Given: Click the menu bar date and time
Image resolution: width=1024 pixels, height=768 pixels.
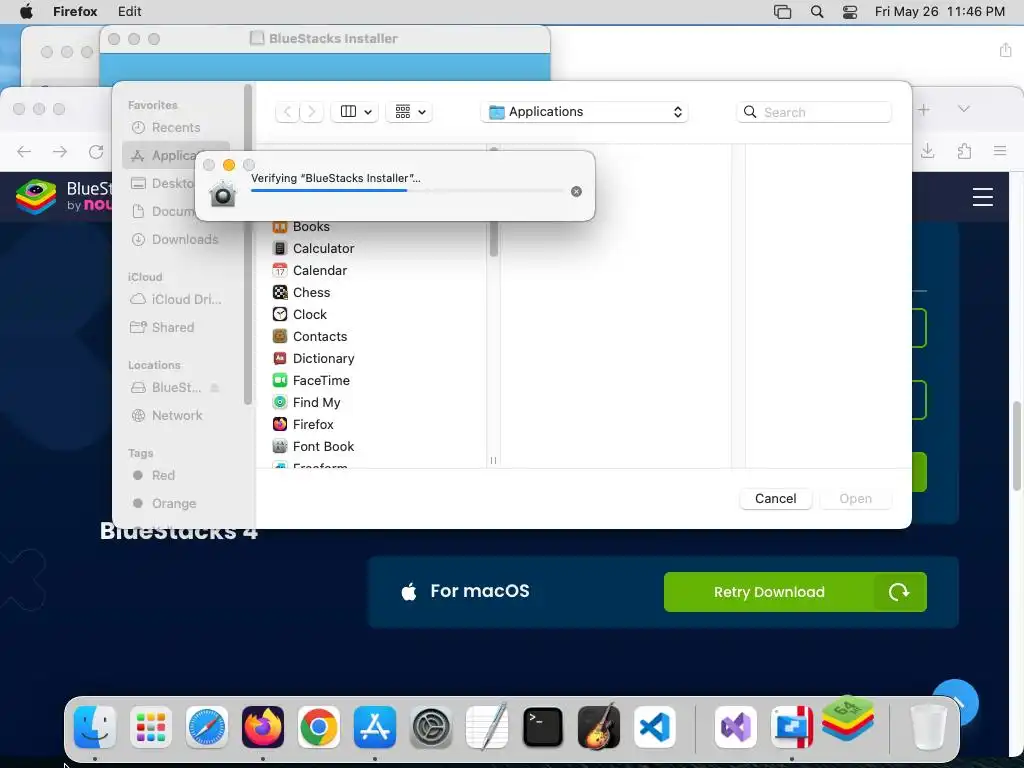Looking at the screenshot, I should 939,12.
